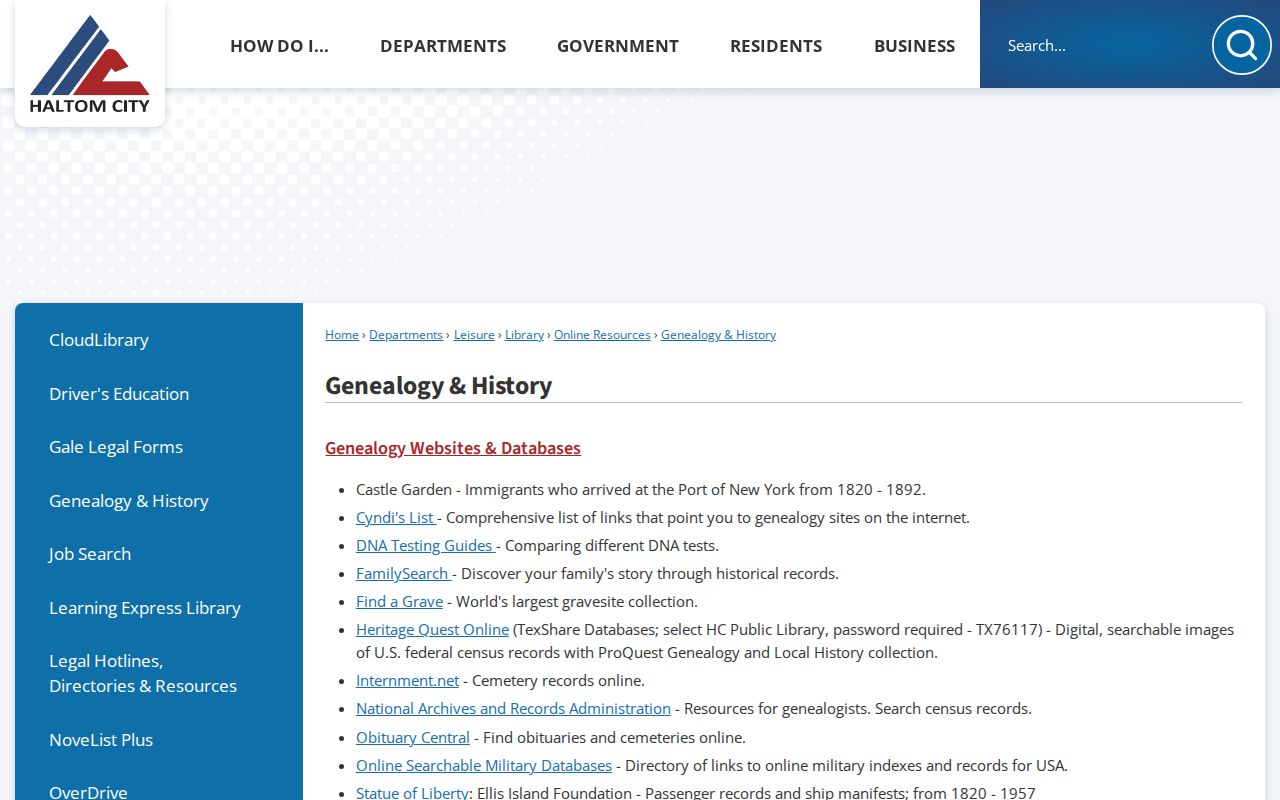Open the Government menu
1280x800 pixels.
(x=618, y=46)
